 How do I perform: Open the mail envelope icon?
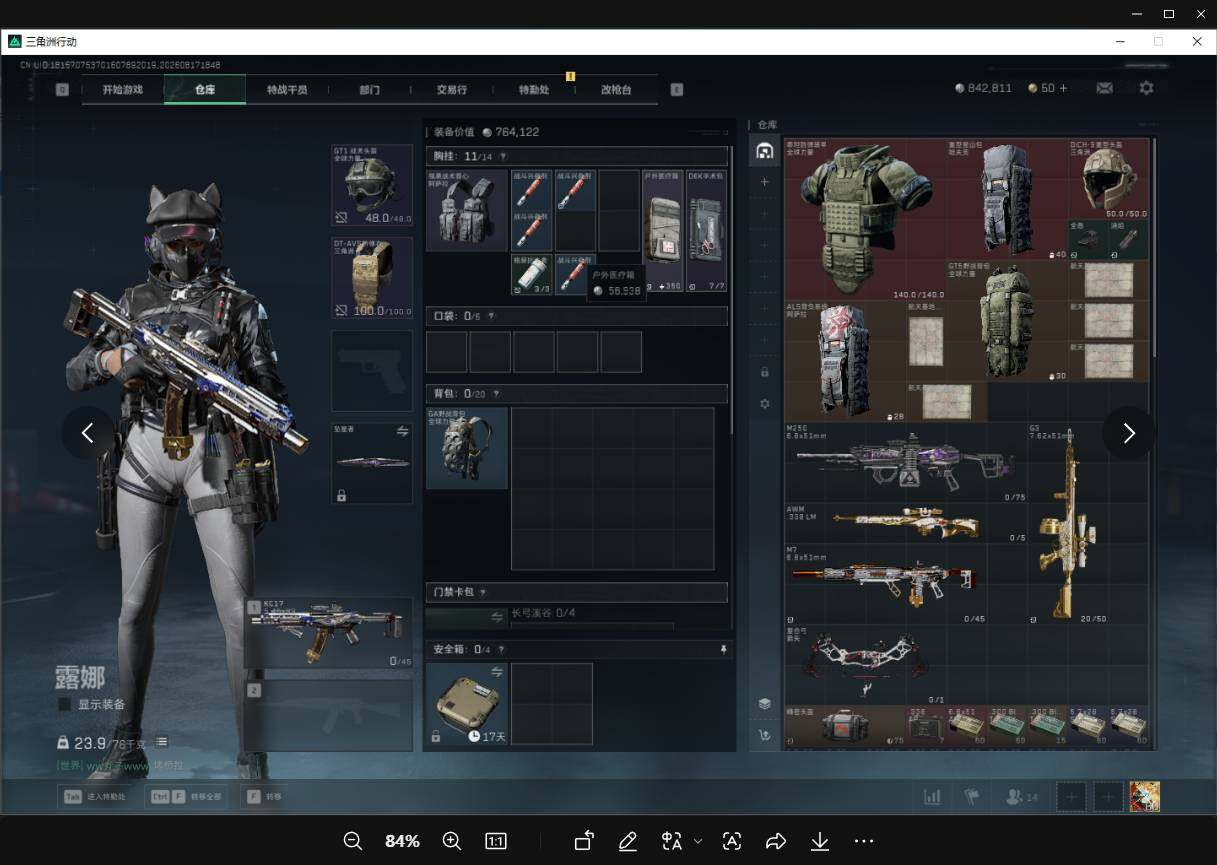(1104, 88)
